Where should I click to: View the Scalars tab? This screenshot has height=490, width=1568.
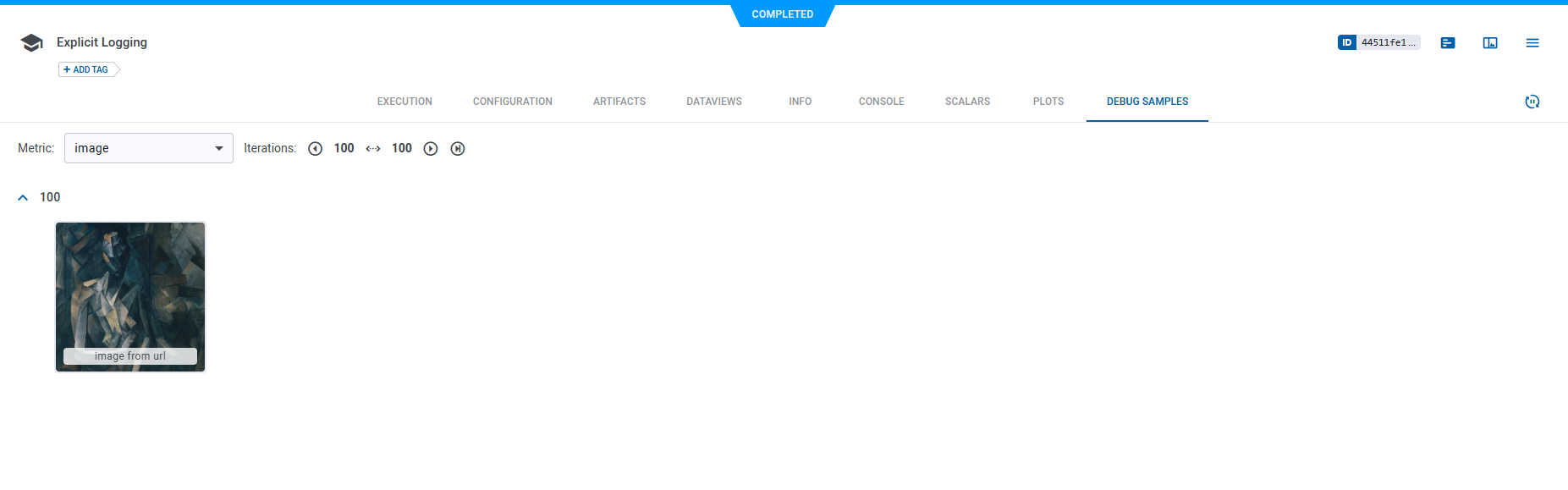coord(967,102)
